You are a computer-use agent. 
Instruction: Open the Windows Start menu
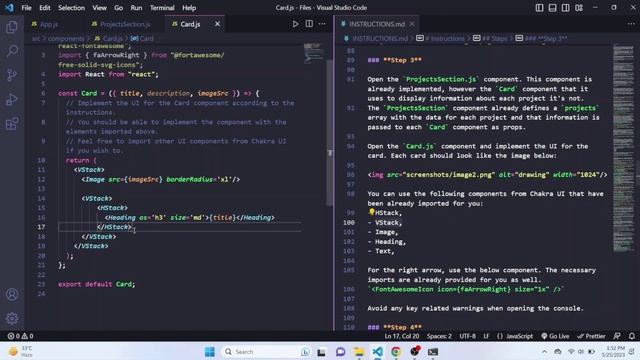coord(210,351)
